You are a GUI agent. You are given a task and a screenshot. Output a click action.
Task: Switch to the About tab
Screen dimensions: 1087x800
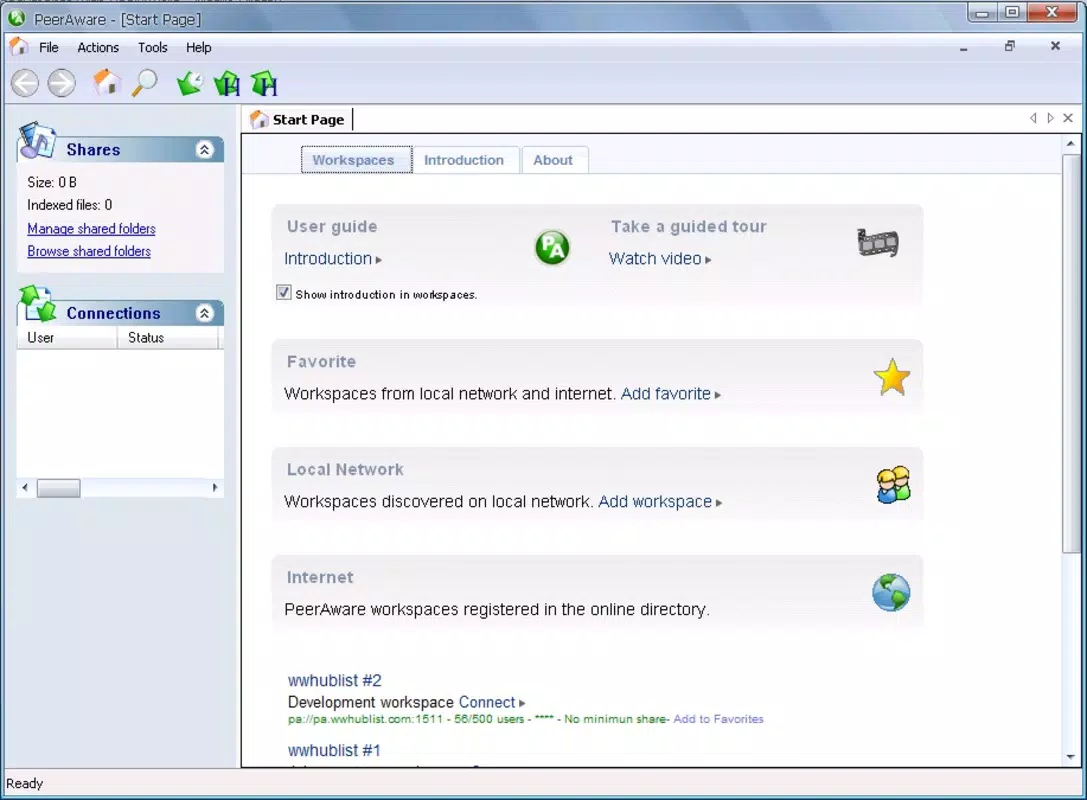[x=554, y=160]
